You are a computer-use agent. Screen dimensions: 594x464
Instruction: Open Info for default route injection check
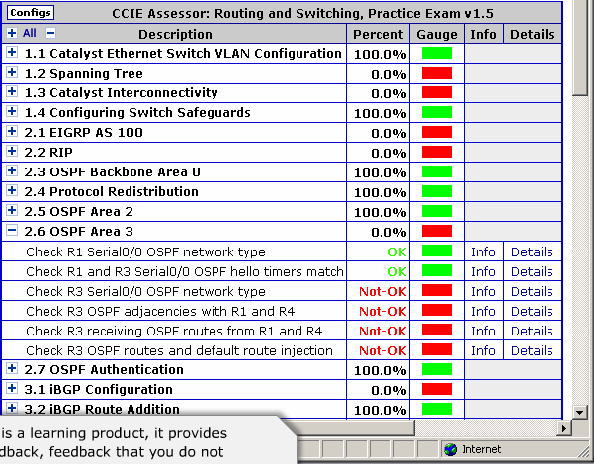coord(483,350)
